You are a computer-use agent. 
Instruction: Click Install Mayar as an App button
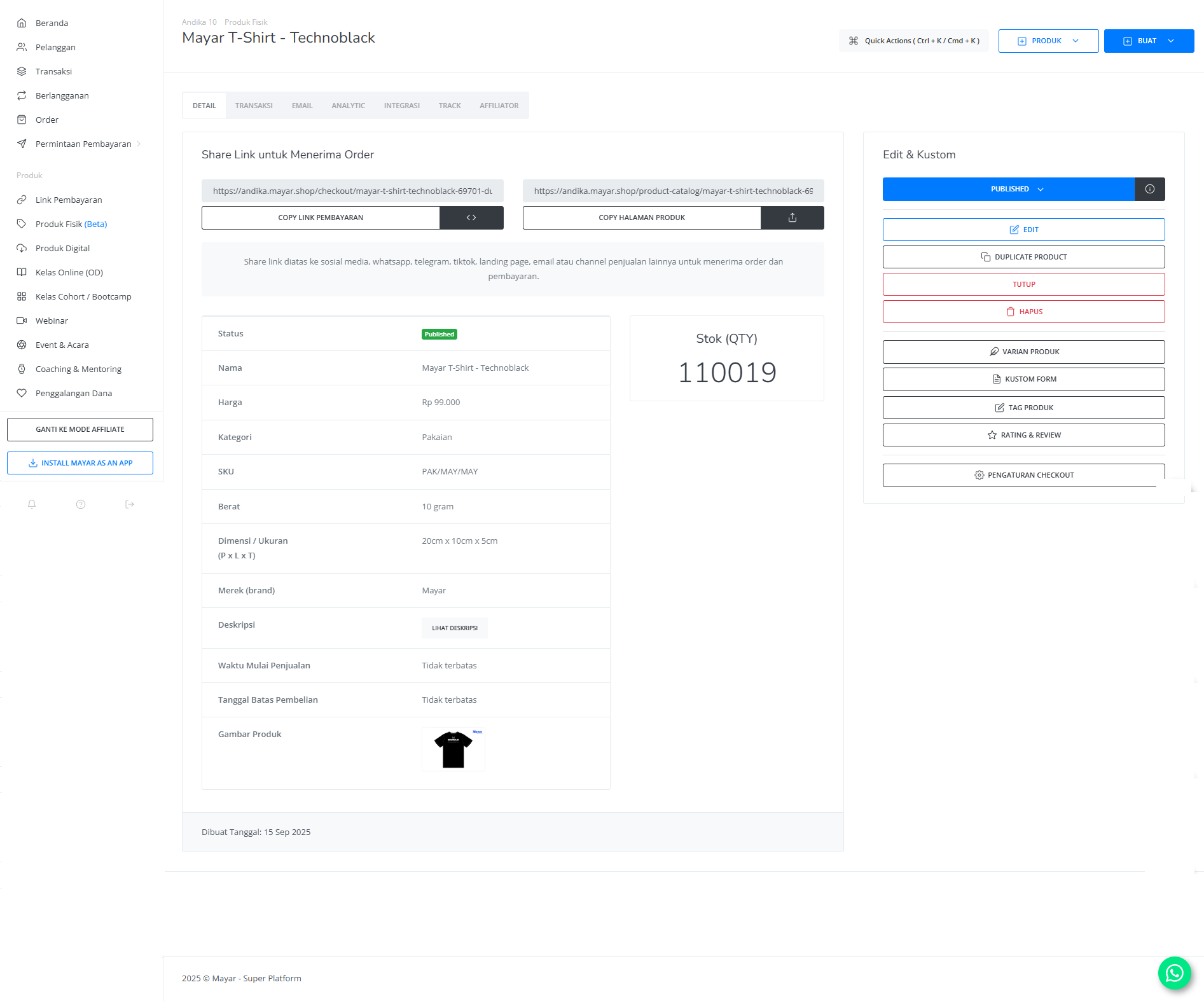(80, 463)
